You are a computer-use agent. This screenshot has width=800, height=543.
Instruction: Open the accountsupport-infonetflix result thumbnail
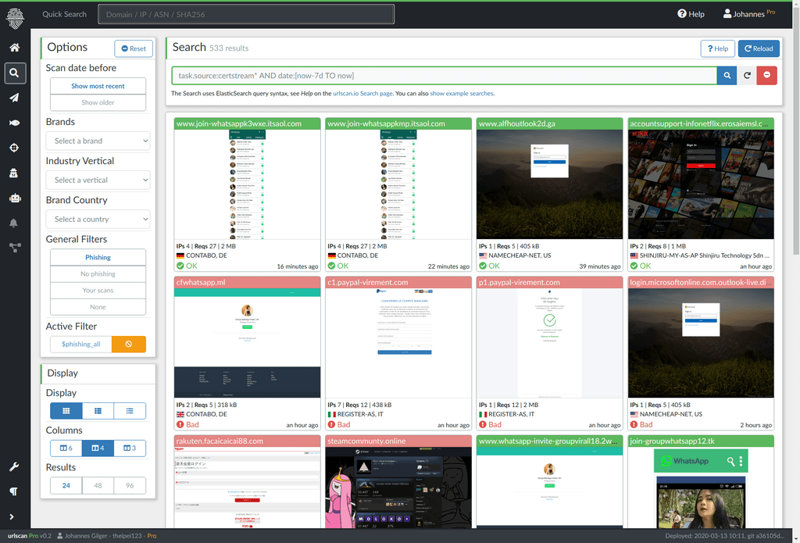tap(701, 184)
